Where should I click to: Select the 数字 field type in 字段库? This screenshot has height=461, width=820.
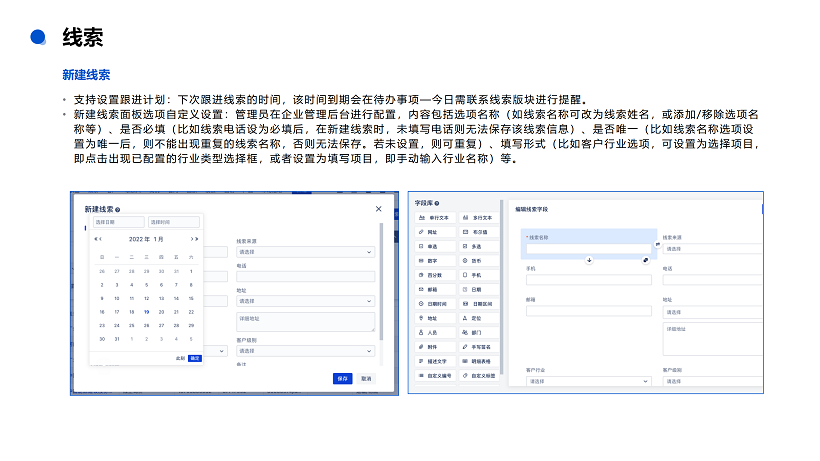click(435, 260)
